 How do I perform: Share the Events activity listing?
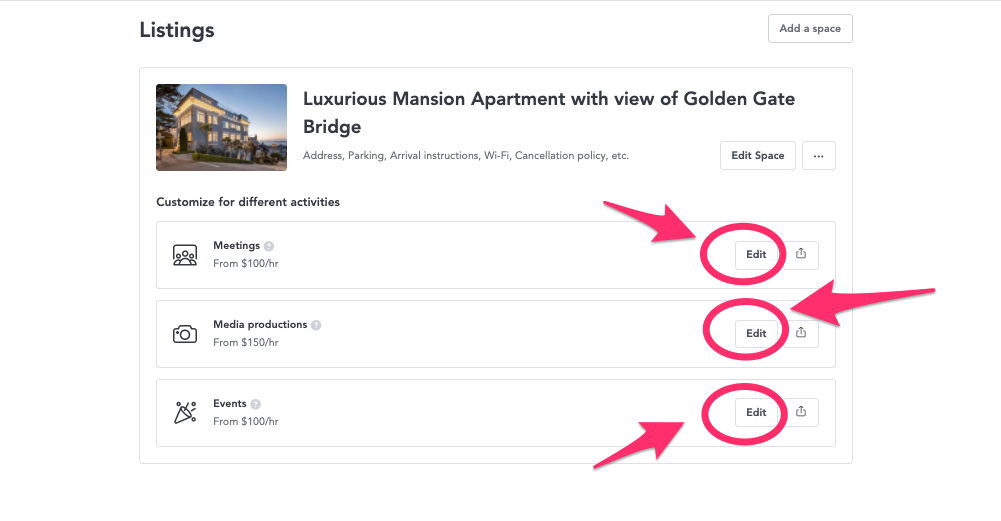tap(801, 412)
